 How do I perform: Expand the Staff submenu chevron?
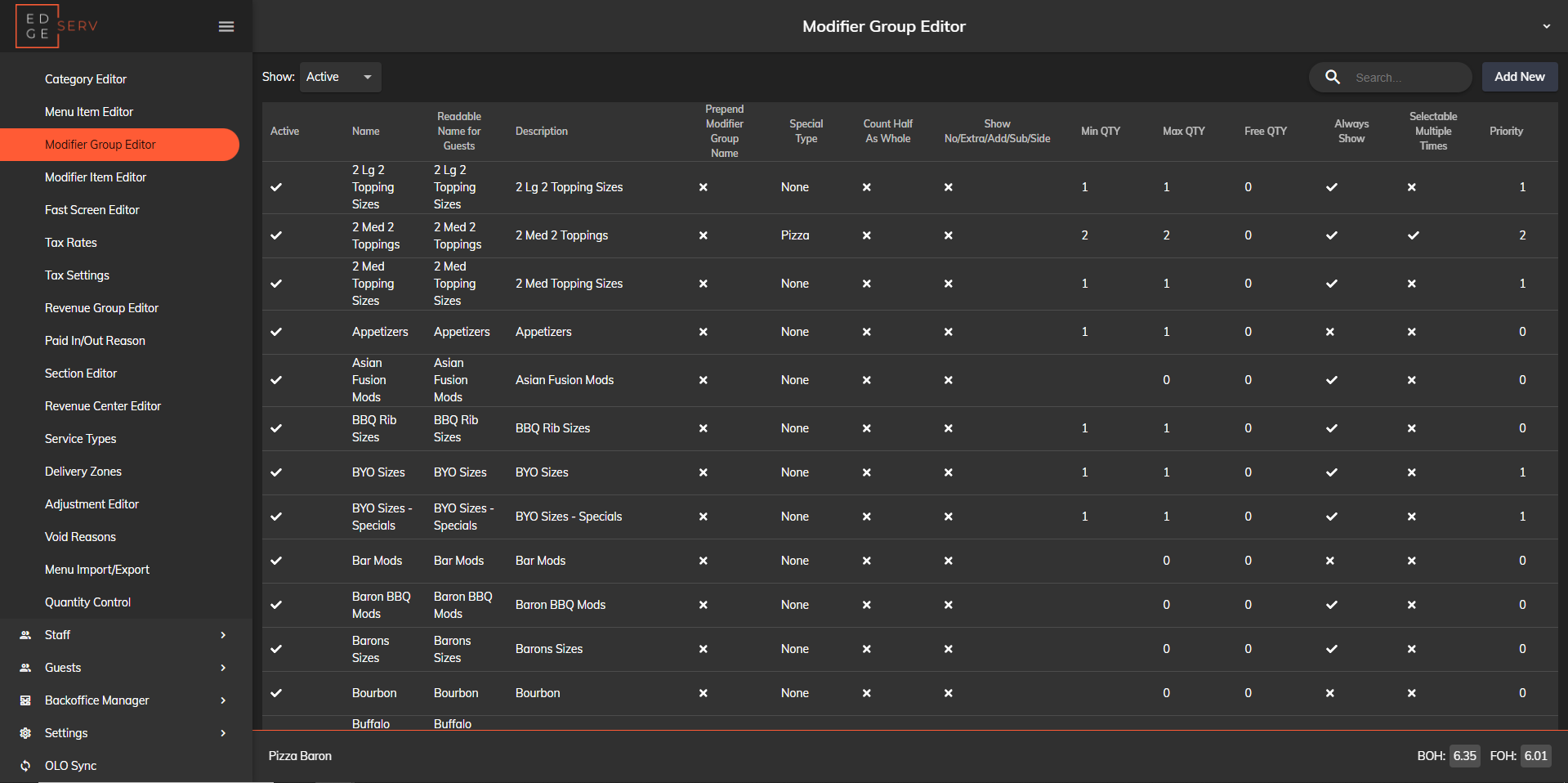click(x=223, y=635)
